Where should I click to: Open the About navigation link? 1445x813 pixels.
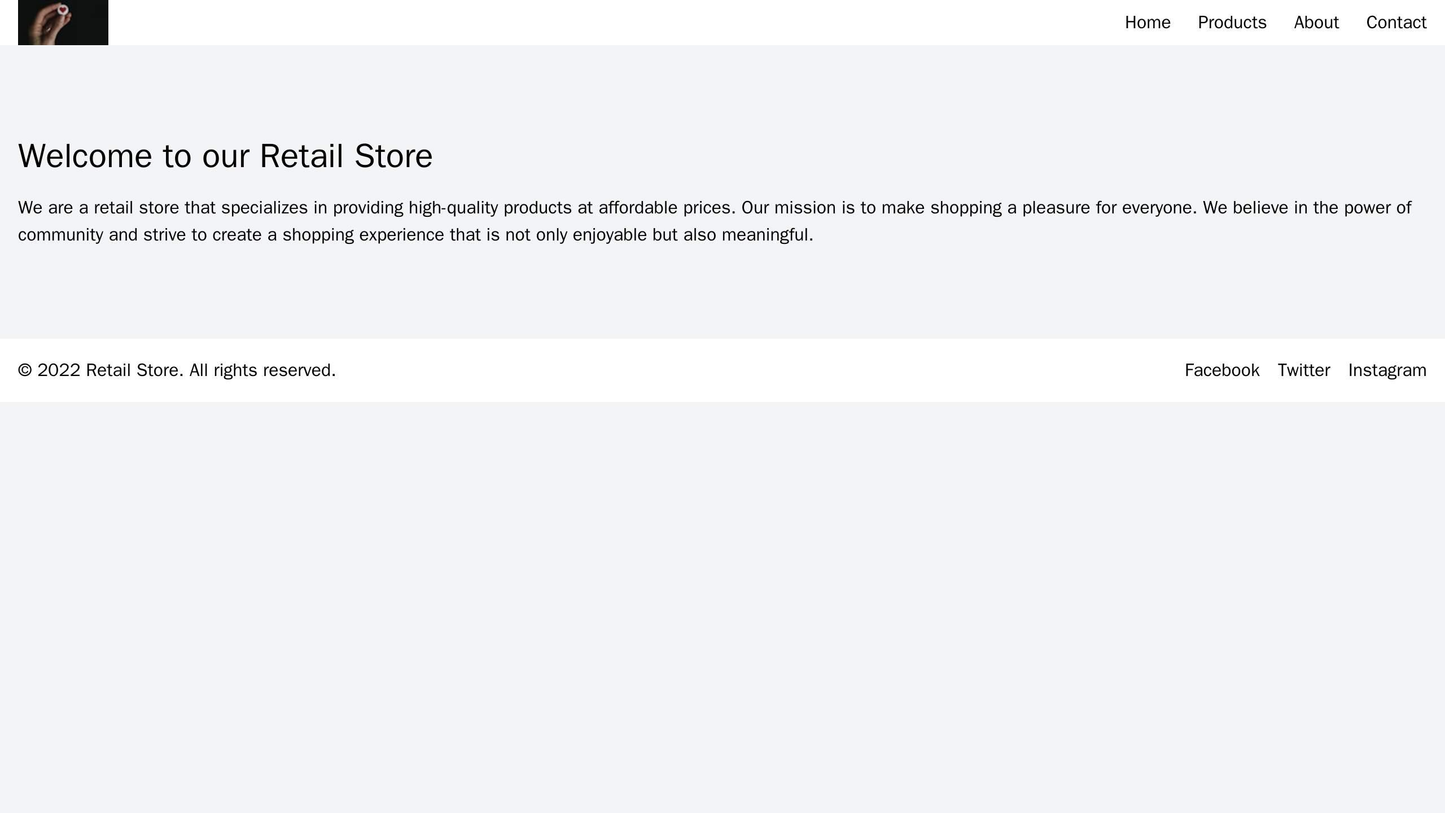(1315, 22)
